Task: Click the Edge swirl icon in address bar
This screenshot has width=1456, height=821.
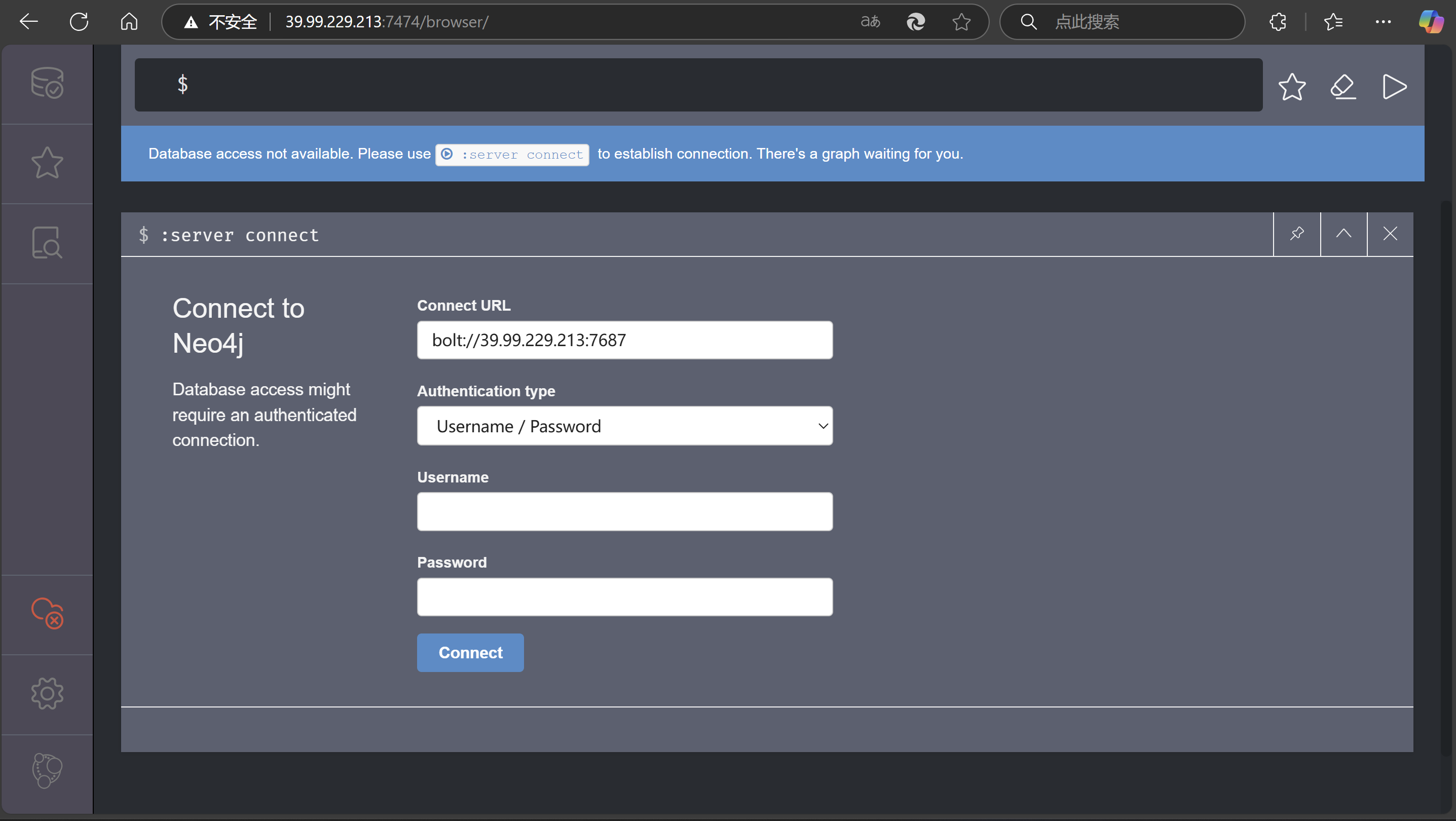Action: pyautogui.click(x=916, y=21)
